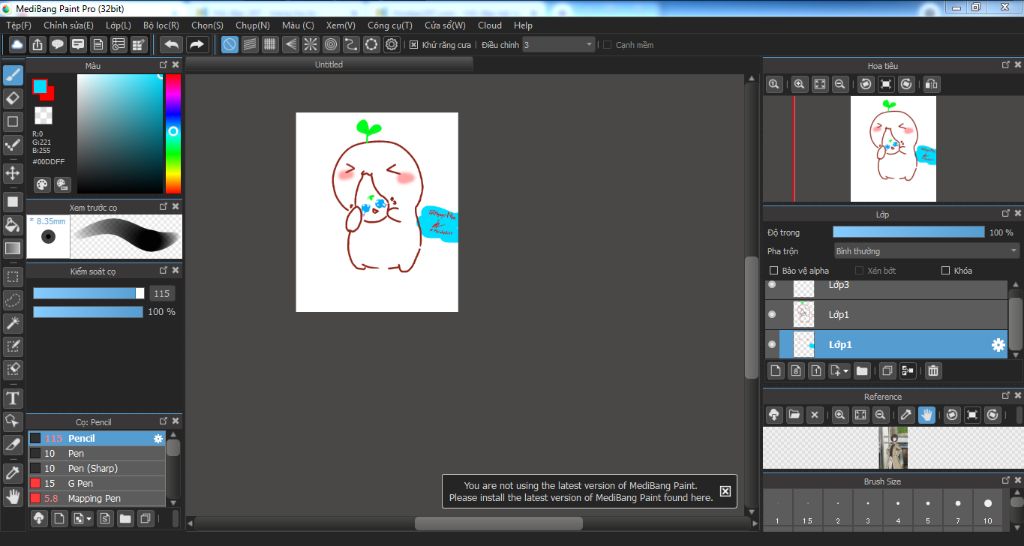This screenshot has width=1024, height=546.
Task: Create new layer in Layer panel
Action: 775,371
